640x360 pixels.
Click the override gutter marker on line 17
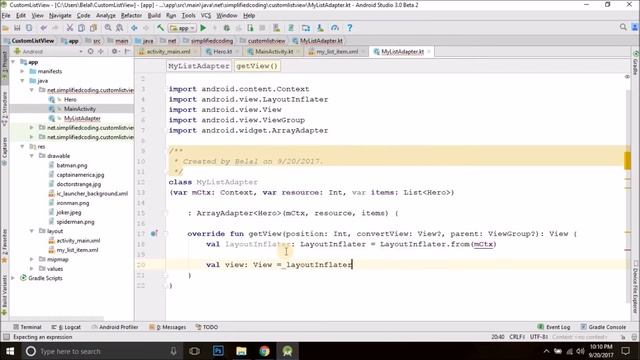[x=154, y=234]
